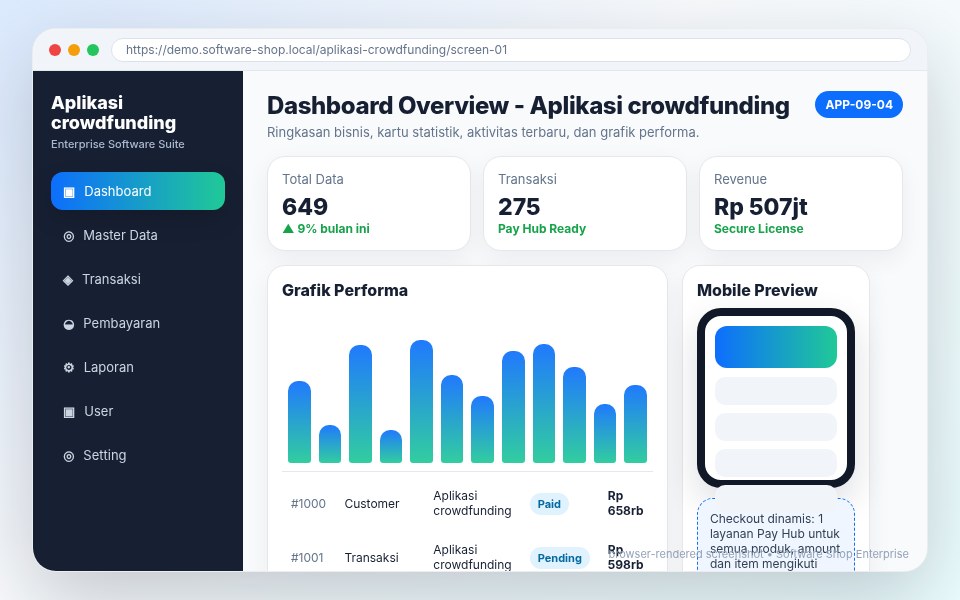
Task: Click Customer cell in row #1000
Action: 372,503
